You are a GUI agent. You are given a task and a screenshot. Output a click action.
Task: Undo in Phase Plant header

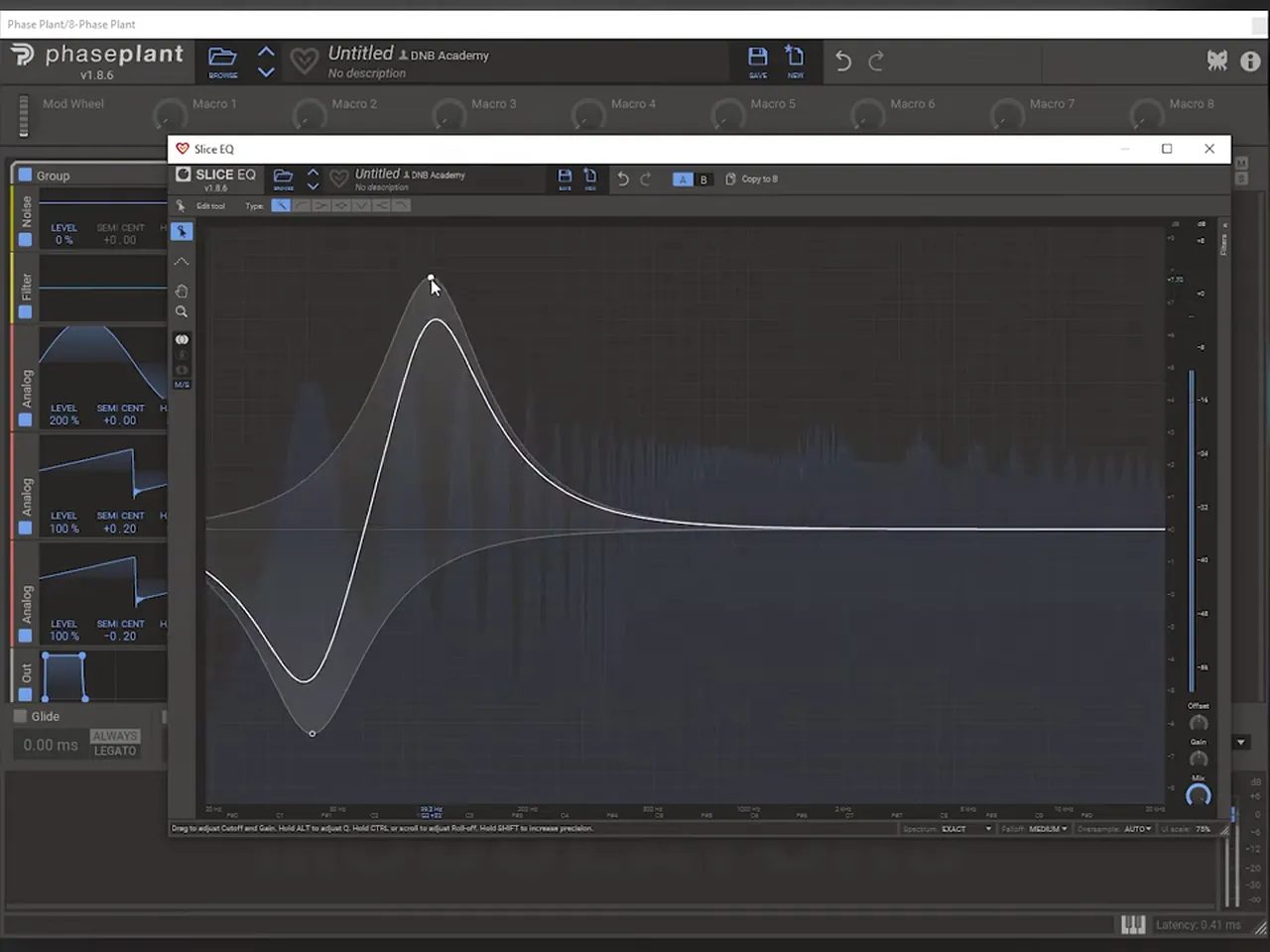843,61
